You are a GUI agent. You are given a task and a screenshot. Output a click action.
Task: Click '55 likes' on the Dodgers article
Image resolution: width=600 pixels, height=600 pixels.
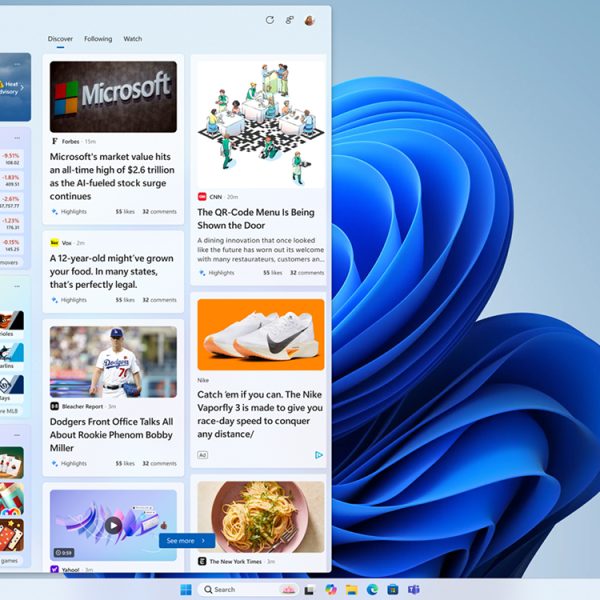click(x=125, y=463)
